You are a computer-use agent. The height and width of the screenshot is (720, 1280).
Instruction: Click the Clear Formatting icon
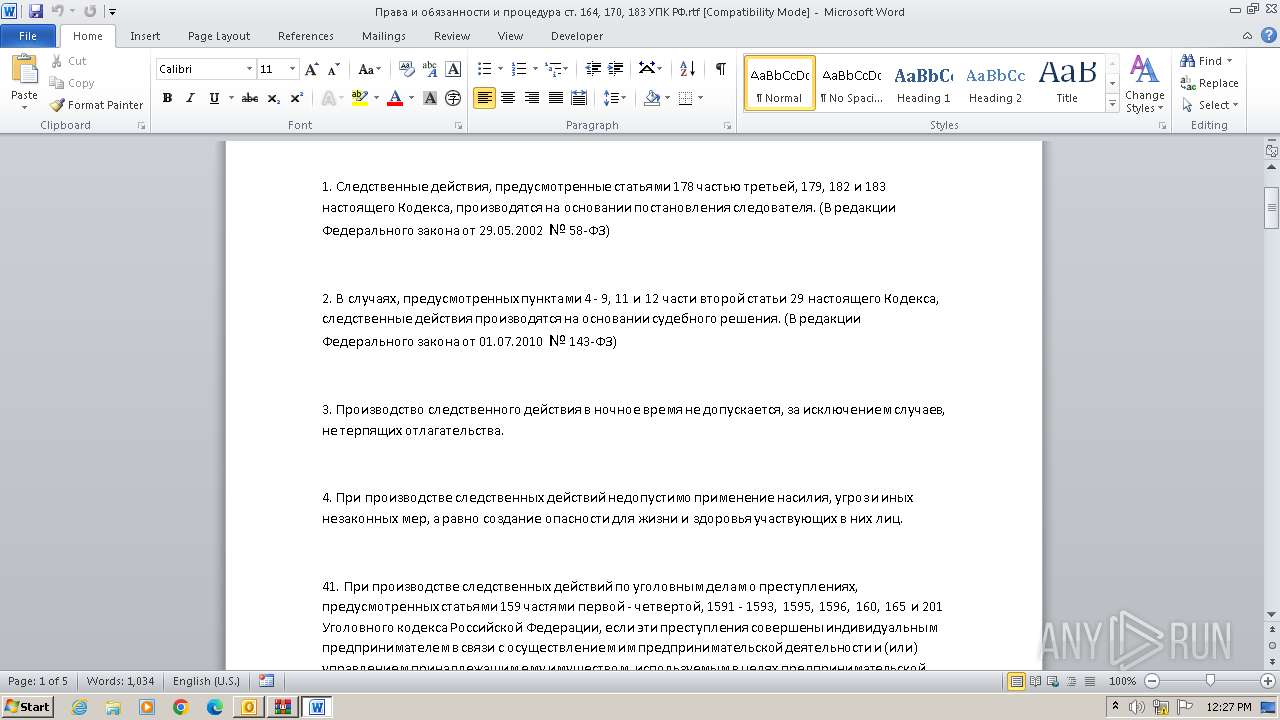pos(406,69)
